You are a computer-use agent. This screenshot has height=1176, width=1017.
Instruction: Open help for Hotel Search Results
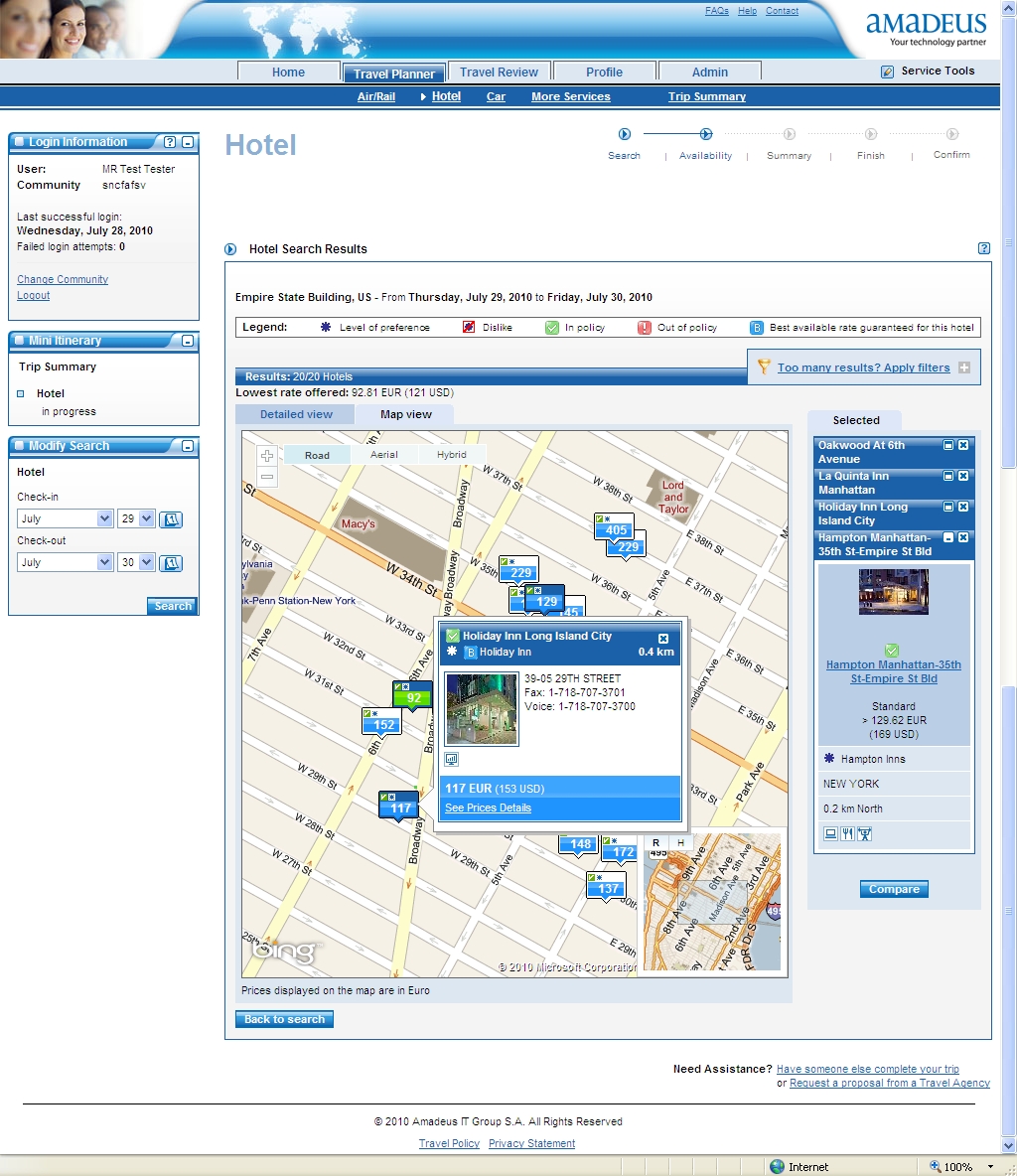[x=984, y=248]
